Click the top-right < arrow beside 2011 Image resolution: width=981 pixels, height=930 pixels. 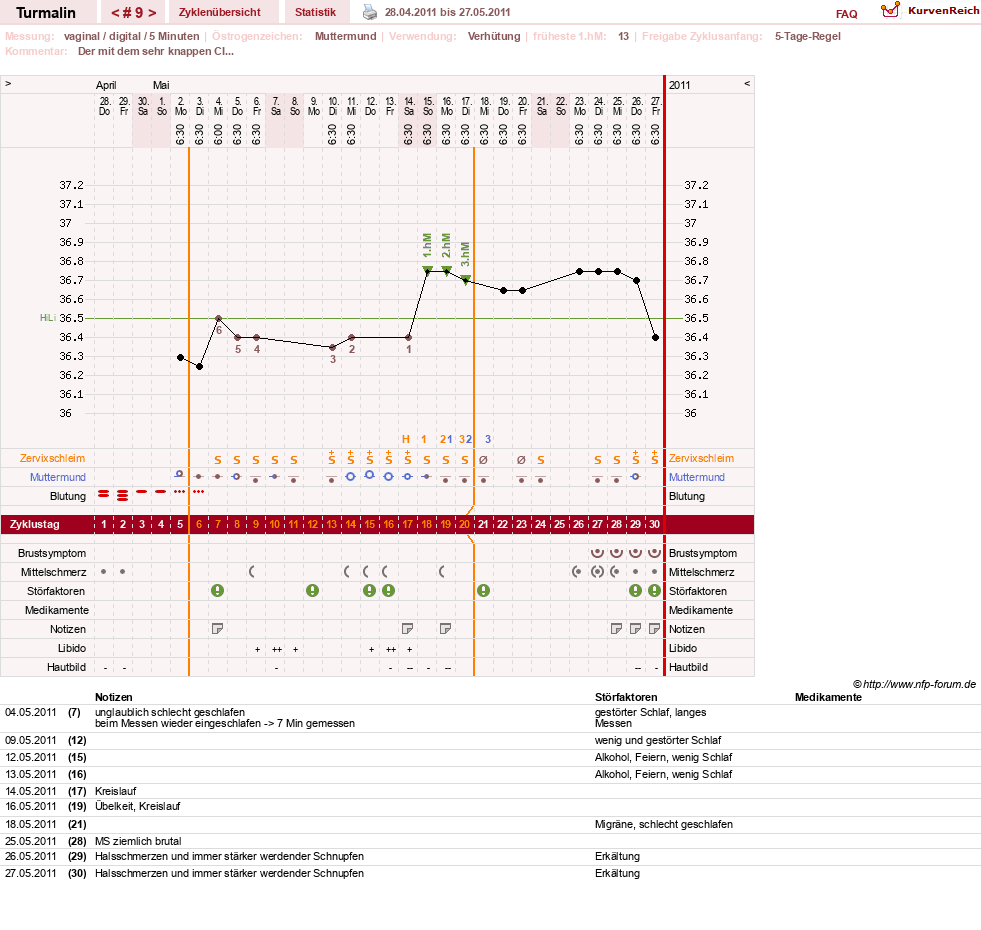tap(747, 83)
